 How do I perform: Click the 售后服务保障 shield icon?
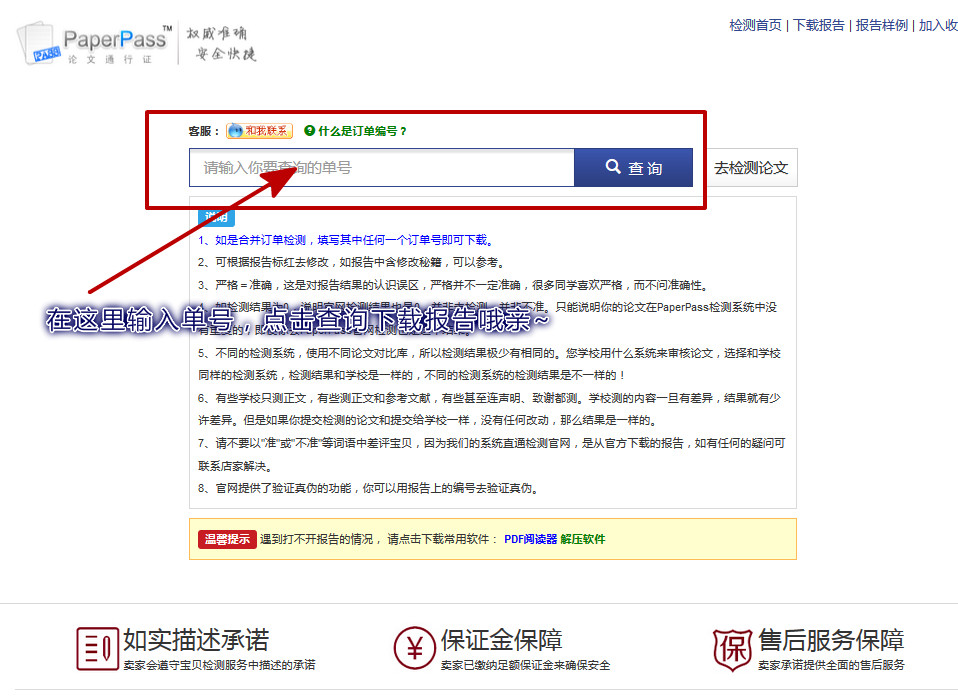[x=733, y=650]
